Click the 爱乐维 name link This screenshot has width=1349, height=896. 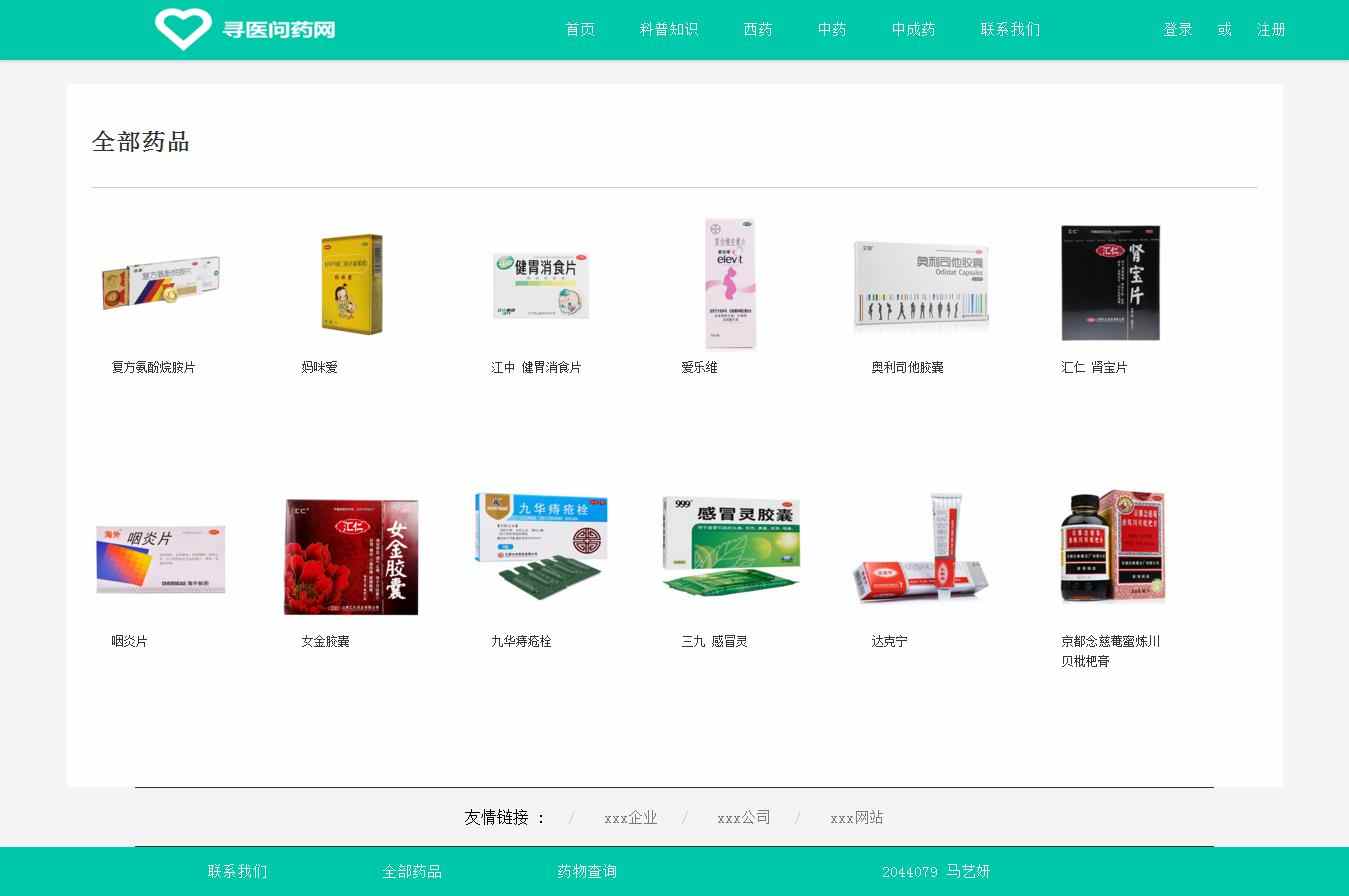click(699, 368)
